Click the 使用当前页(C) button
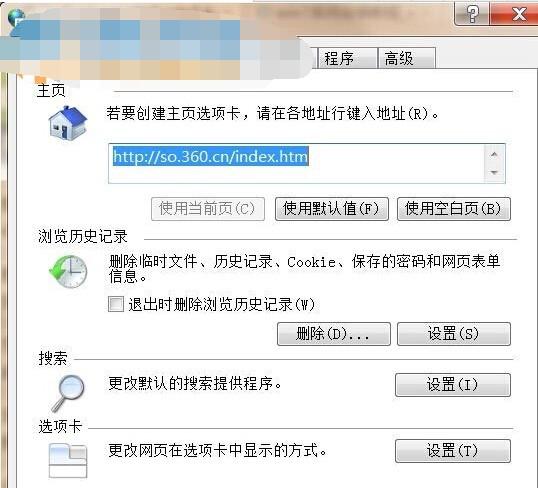This screenshot has width=538, height=488. (208, 209)
